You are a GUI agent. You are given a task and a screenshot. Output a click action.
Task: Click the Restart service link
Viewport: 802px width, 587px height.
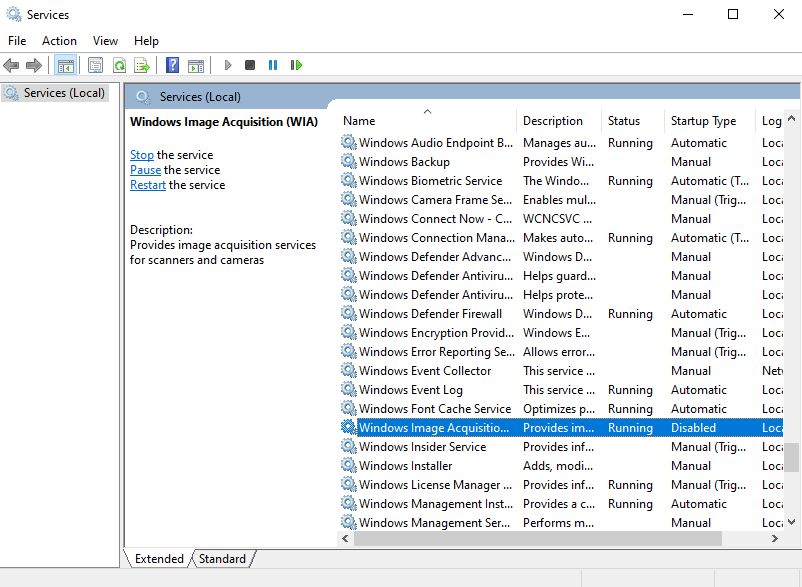pyautogui.click(x=148, y=184)
